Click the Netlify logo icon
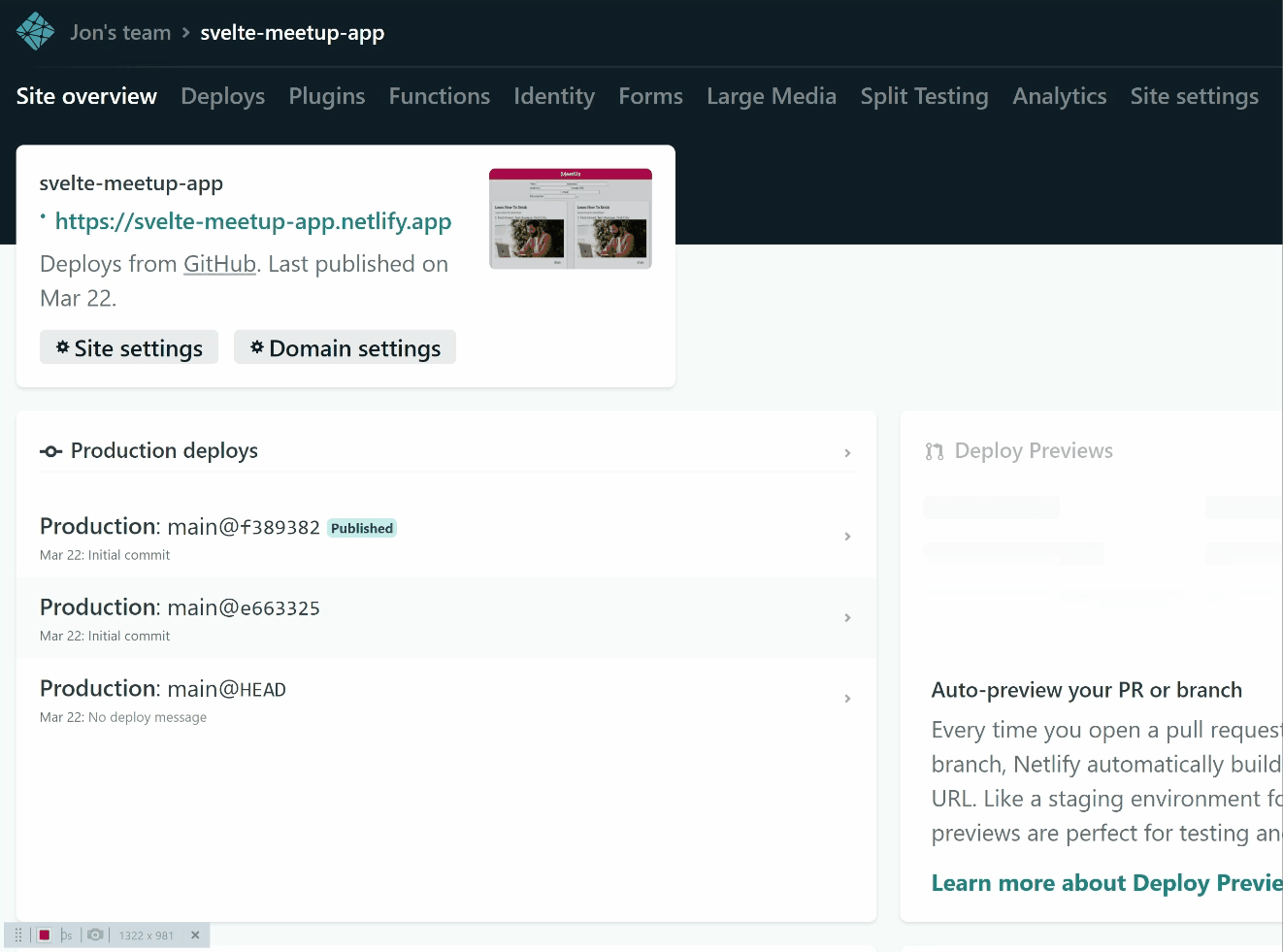The width and height of the screenshot is (1283, 952). click(x=36, y=31)
